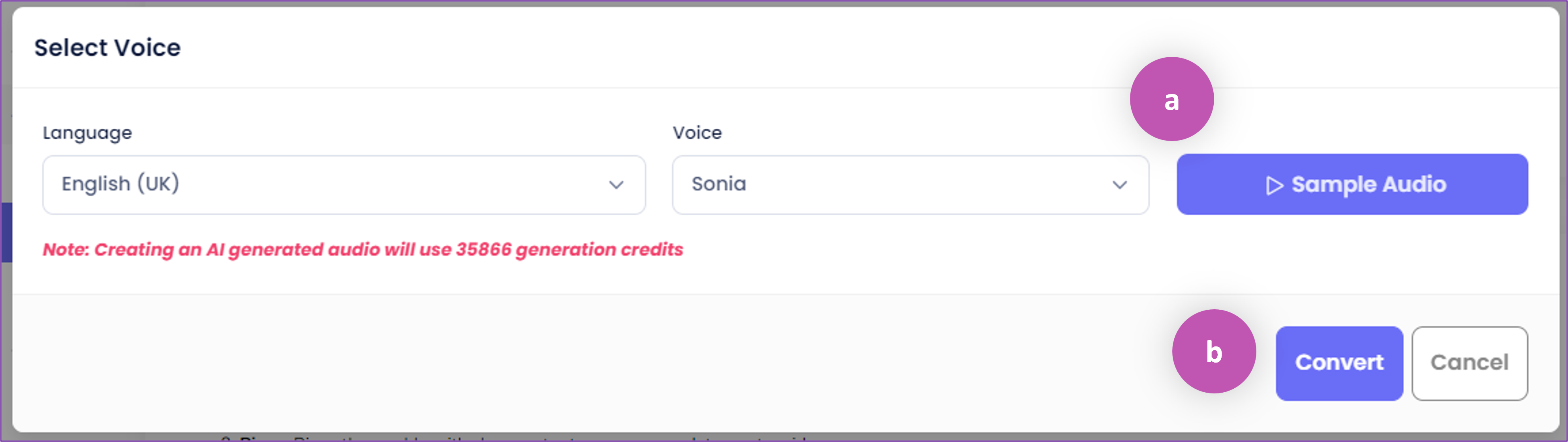Click the red generation credits note
Viewport: 1568px width, 442px height.
(363, 250)
